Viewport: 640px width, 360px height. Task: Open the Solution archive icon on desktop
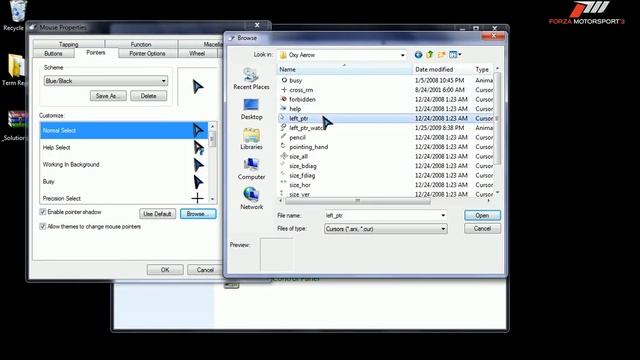tap(16, 126)
